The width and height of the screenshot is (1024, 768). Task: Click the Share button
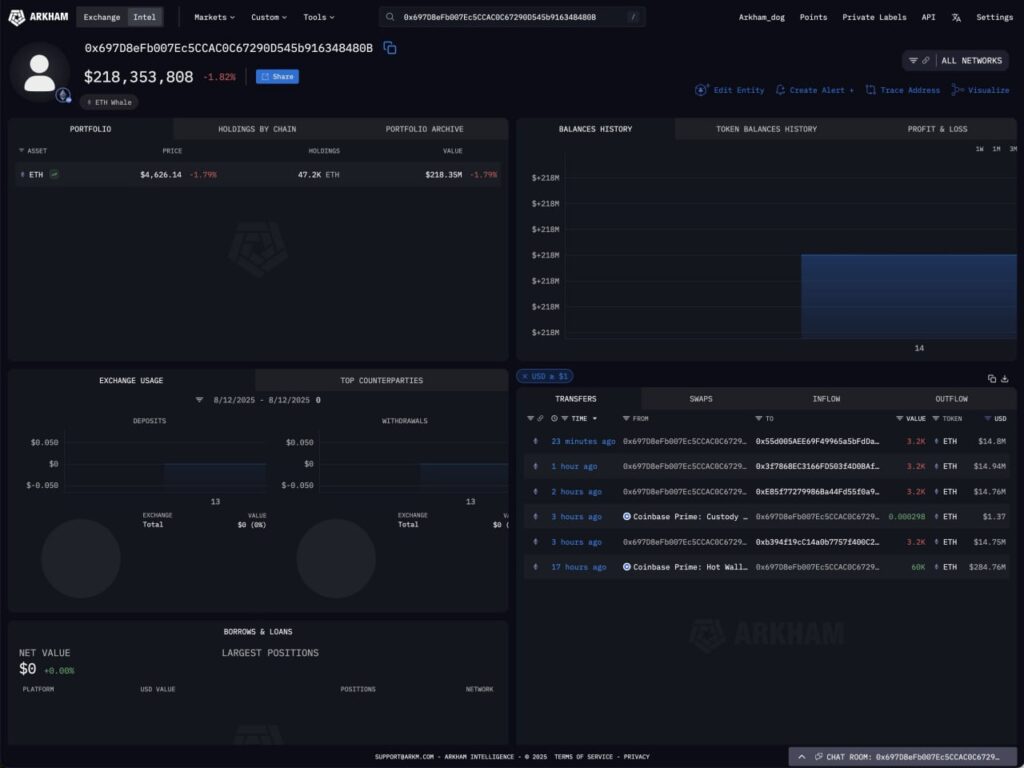point(277,76)
